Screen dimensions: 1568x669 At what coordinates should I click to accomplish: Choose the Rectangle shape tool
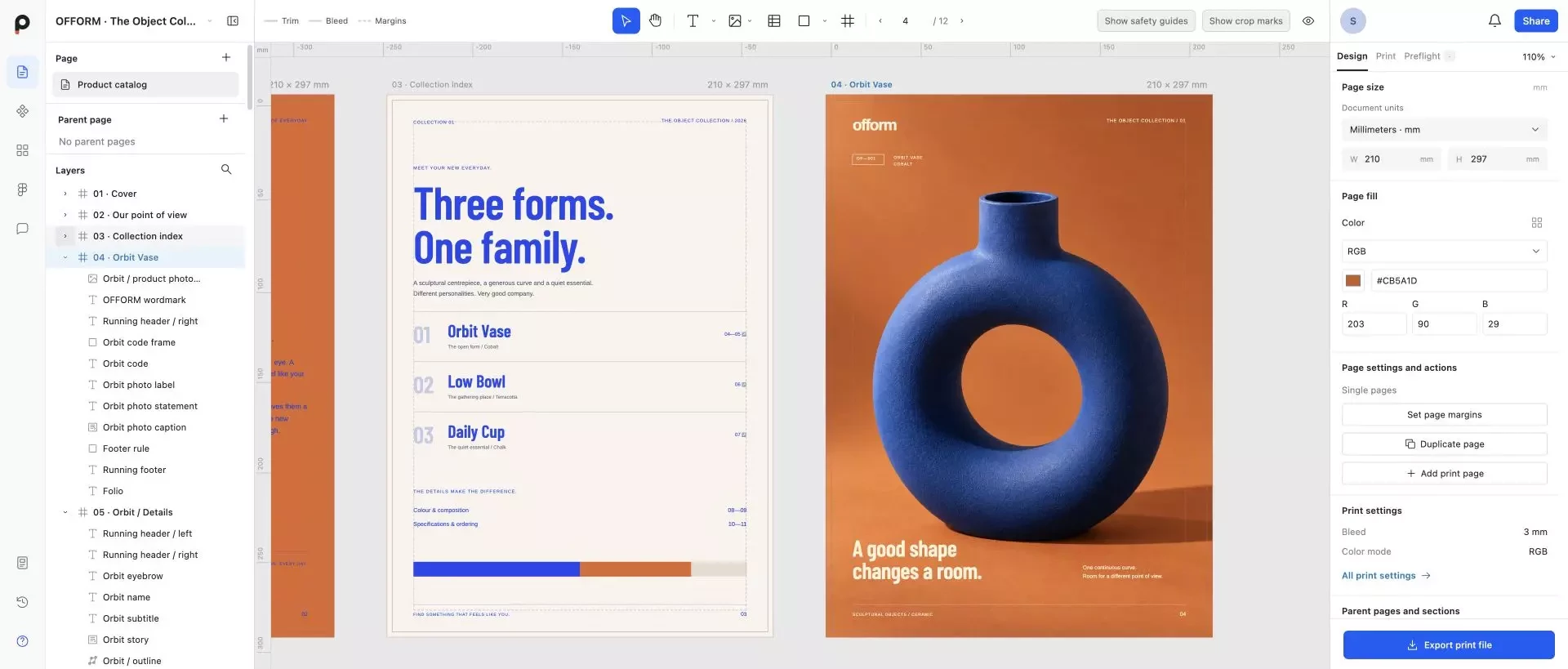click(804, 21)
